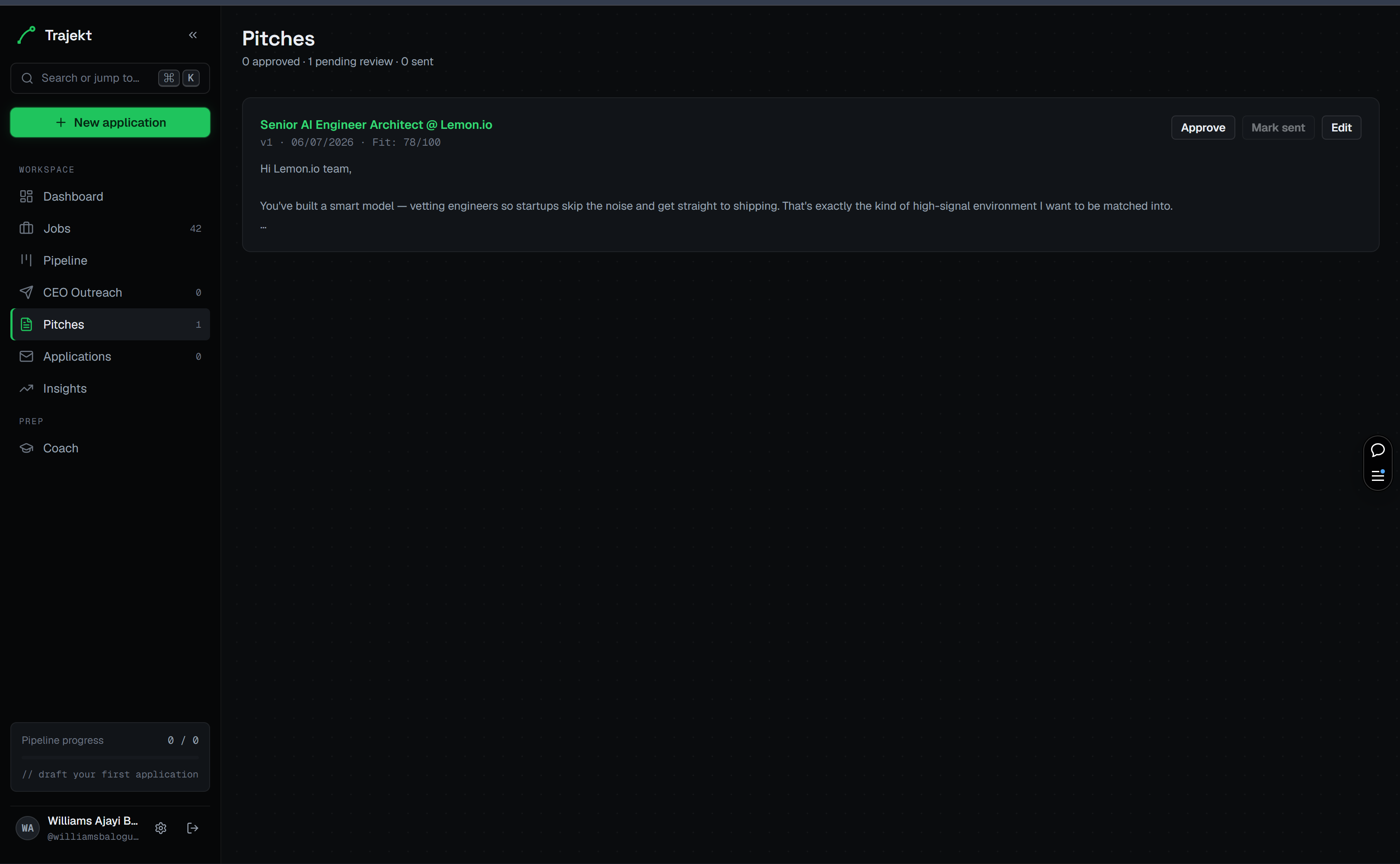Open the Senior AI Engineer Architect pitch title
The width and height of the screenshot is (1400, 864).
pos(376,125)
